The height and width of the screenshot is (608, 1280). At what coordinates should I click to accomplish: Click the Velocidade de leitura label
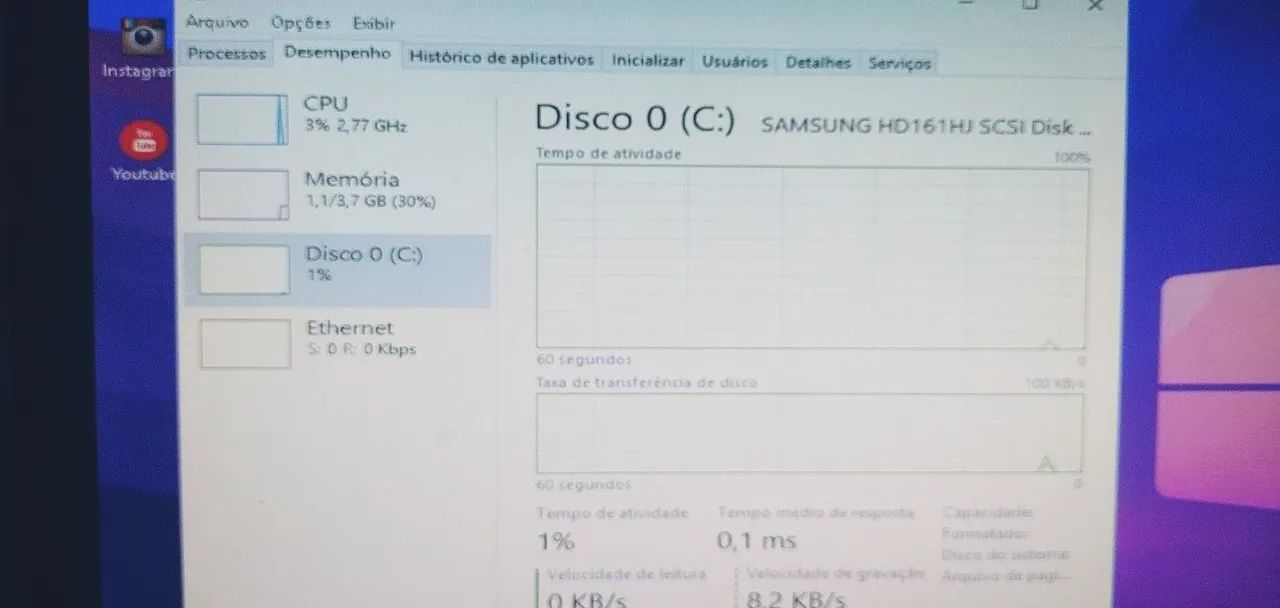pos(626,574)
